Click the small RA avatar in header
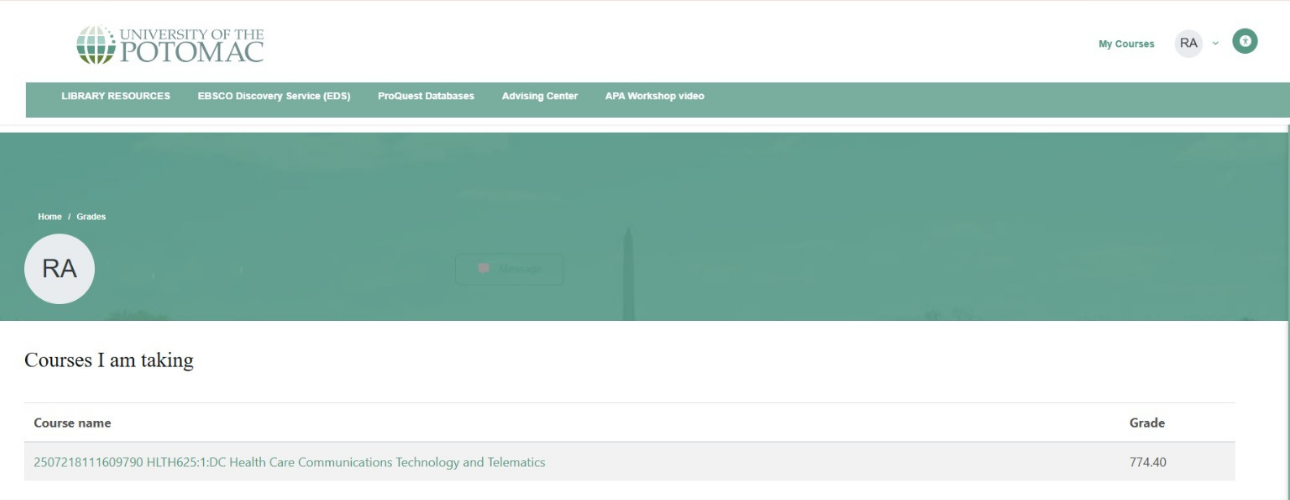 coord(1188,43)
